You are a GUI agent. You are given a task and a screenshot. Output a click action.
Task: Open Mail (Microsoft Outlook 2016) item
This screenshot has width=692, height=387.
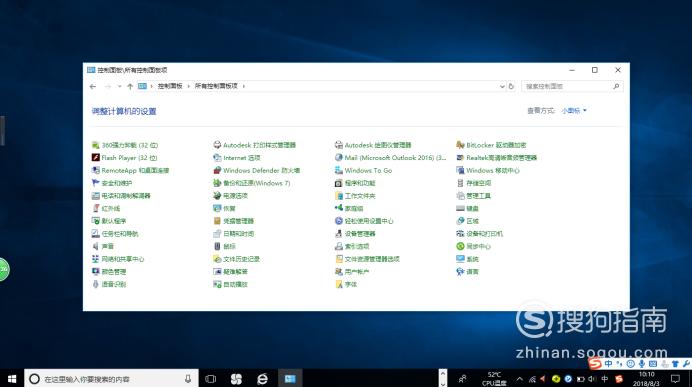[391, 158]
